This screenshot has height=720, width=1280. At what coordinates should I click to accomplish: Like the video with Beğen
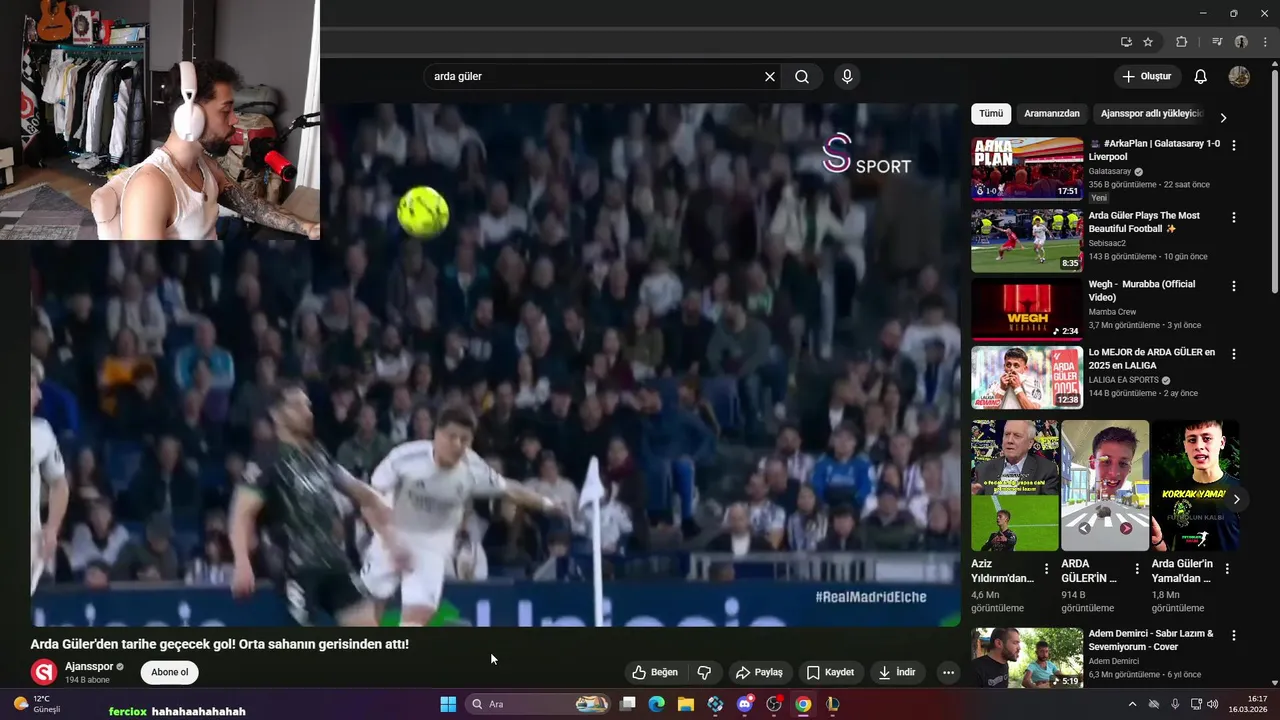655,672
